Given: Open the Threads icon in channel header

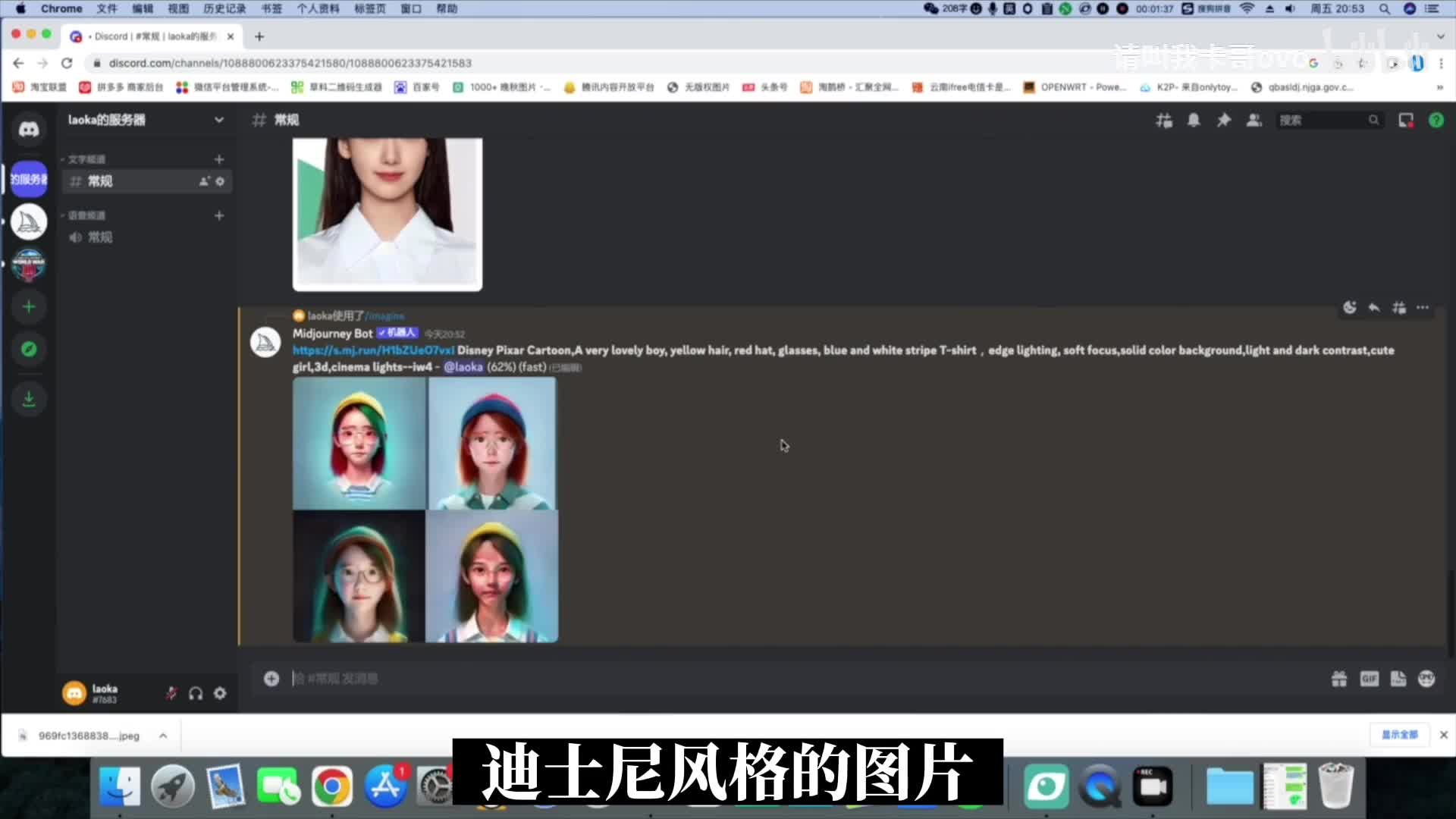Looking at the screenshot, I should [1163, 121].
